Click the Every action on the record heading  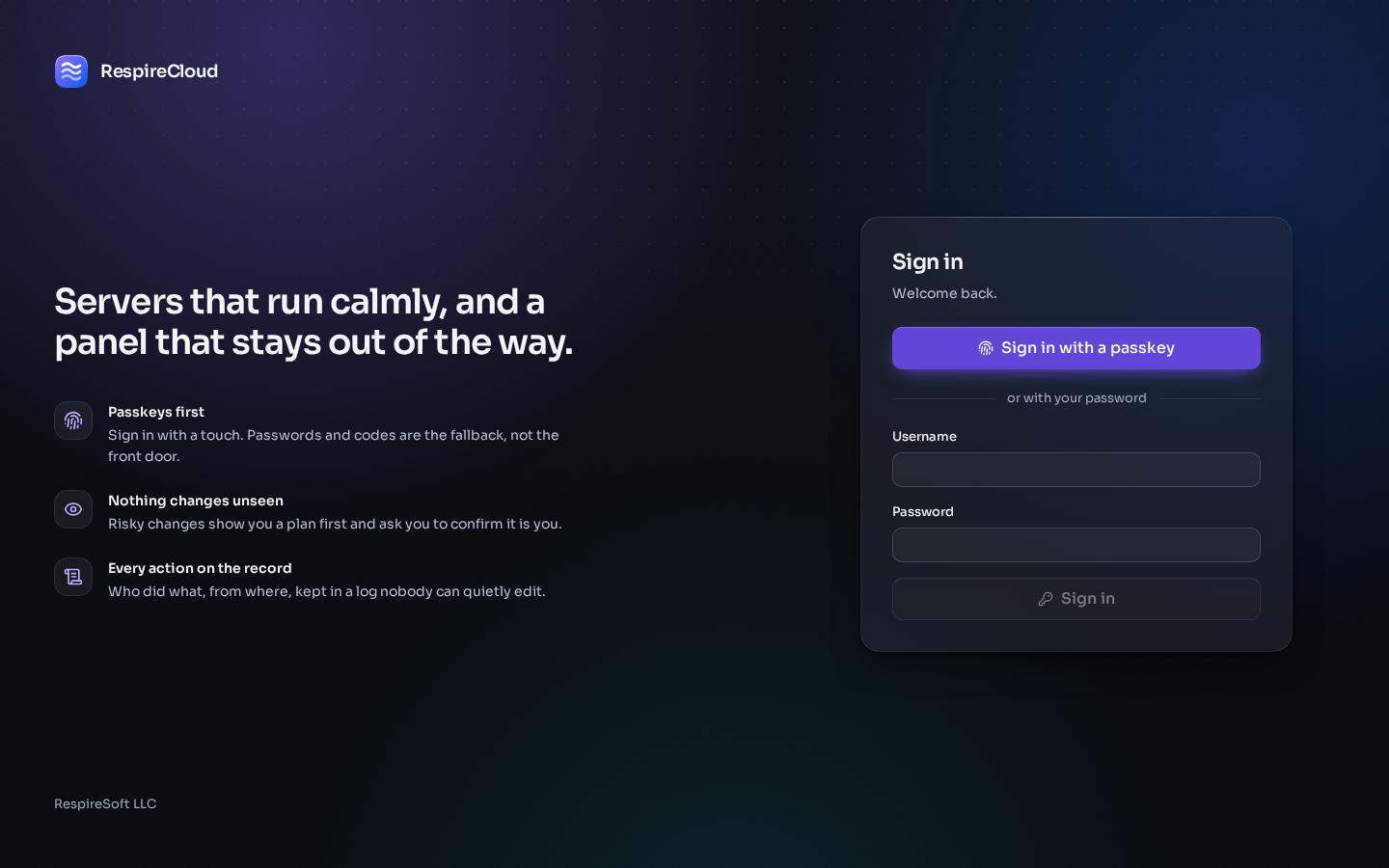(x=200, y=568)
